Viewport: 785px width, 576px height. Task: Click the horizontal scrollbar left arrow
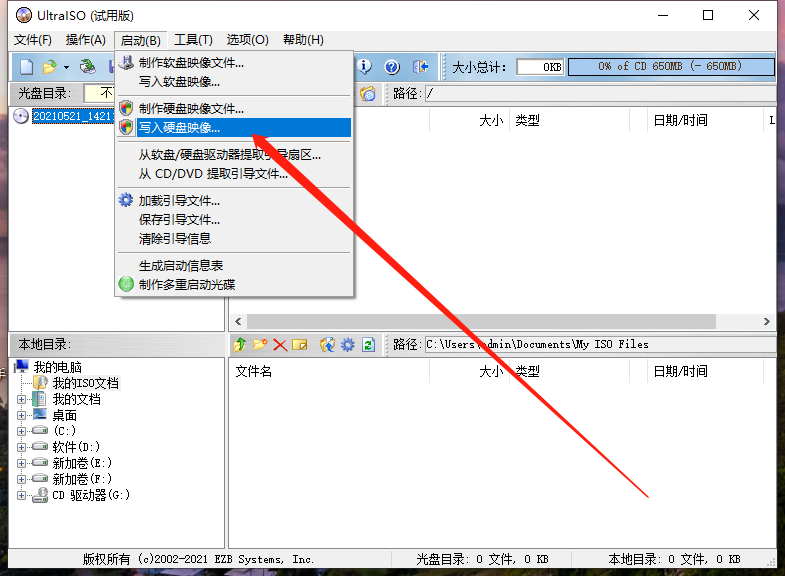click(238, 321)
